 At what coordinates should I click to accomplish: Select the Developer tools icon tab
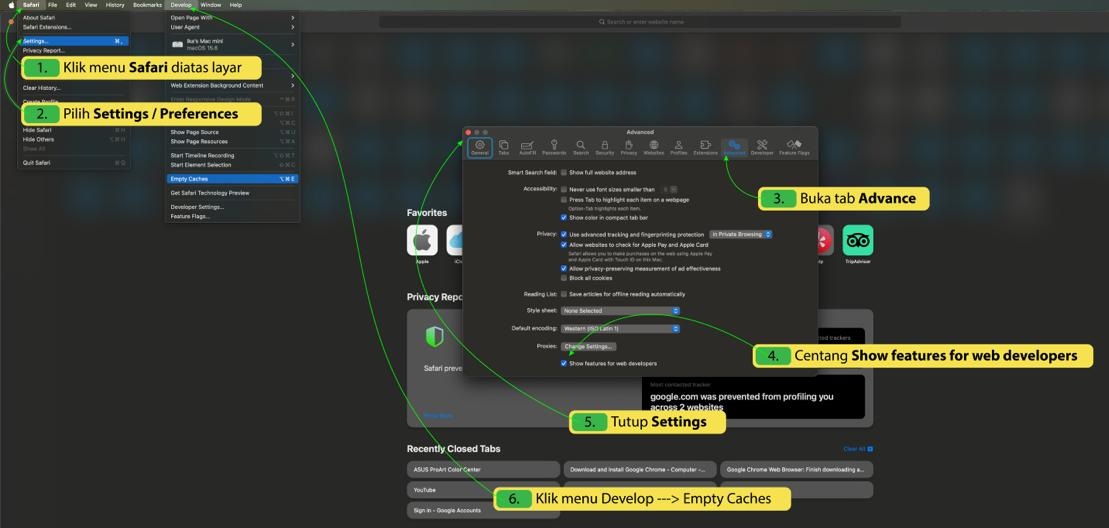click(762, 147)
